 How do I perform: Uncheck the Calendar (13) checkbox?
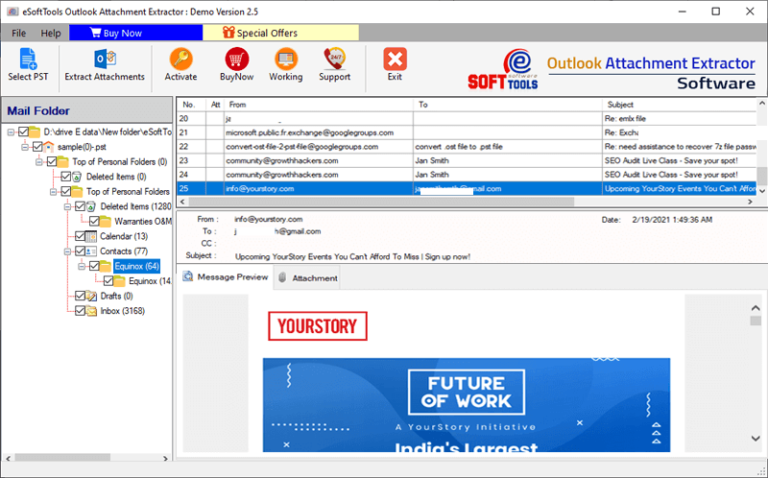(80, 236)
